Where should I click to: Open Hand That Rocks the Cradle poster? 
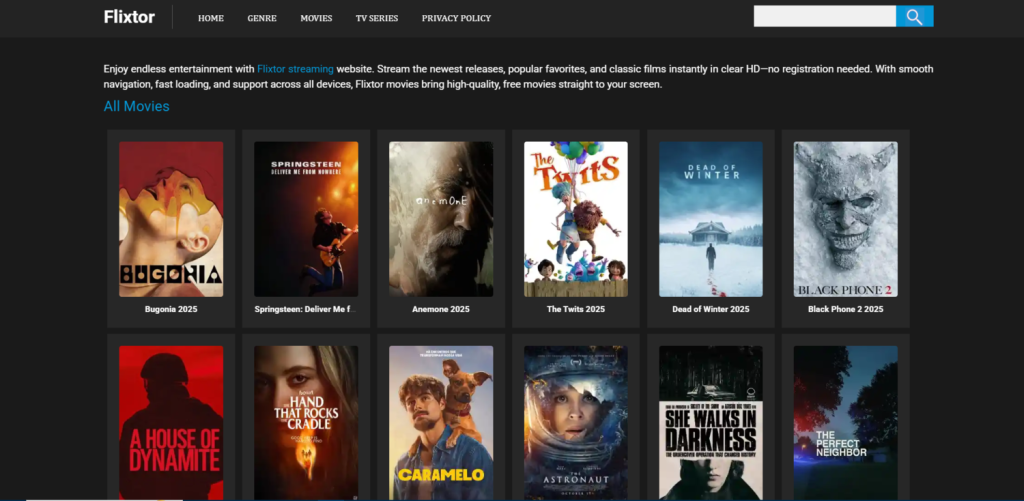point(306,423)
